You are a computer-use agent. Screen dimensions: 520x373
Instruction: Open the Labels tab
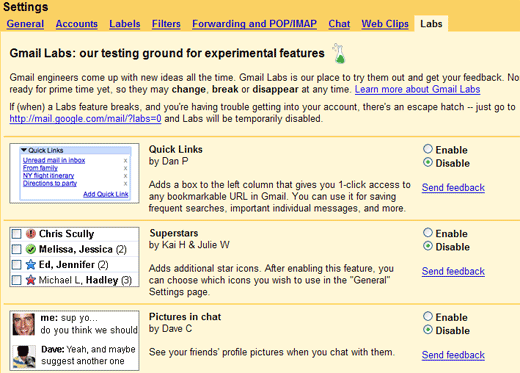[x=125, y=24]
